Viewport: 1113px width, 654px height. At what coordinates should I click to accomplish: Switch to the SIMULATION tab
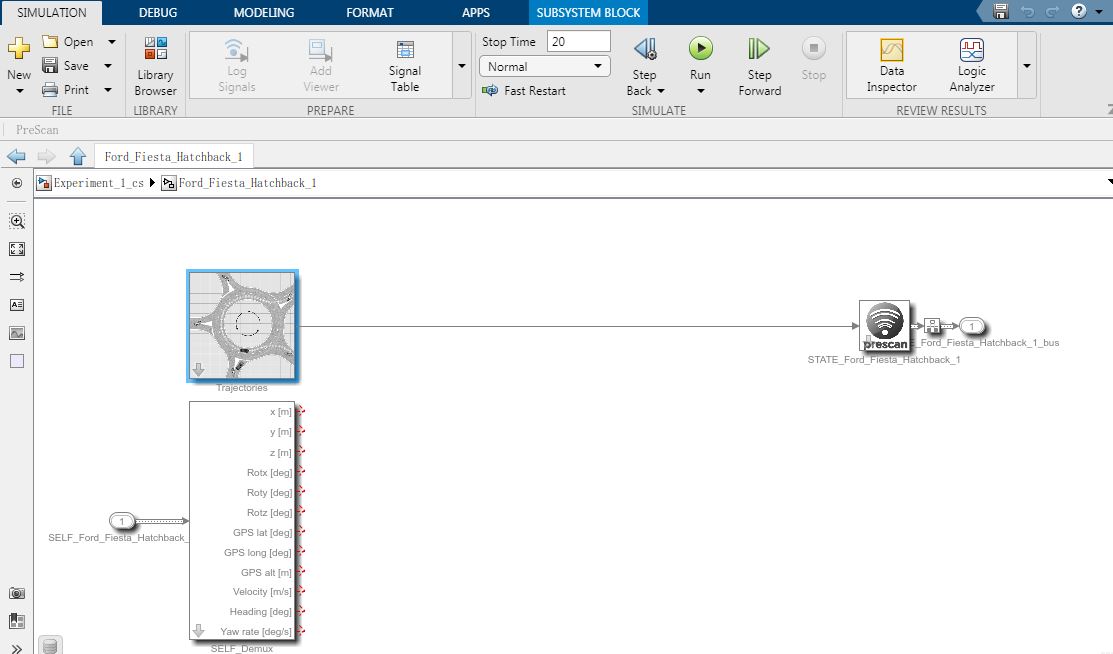52,13
